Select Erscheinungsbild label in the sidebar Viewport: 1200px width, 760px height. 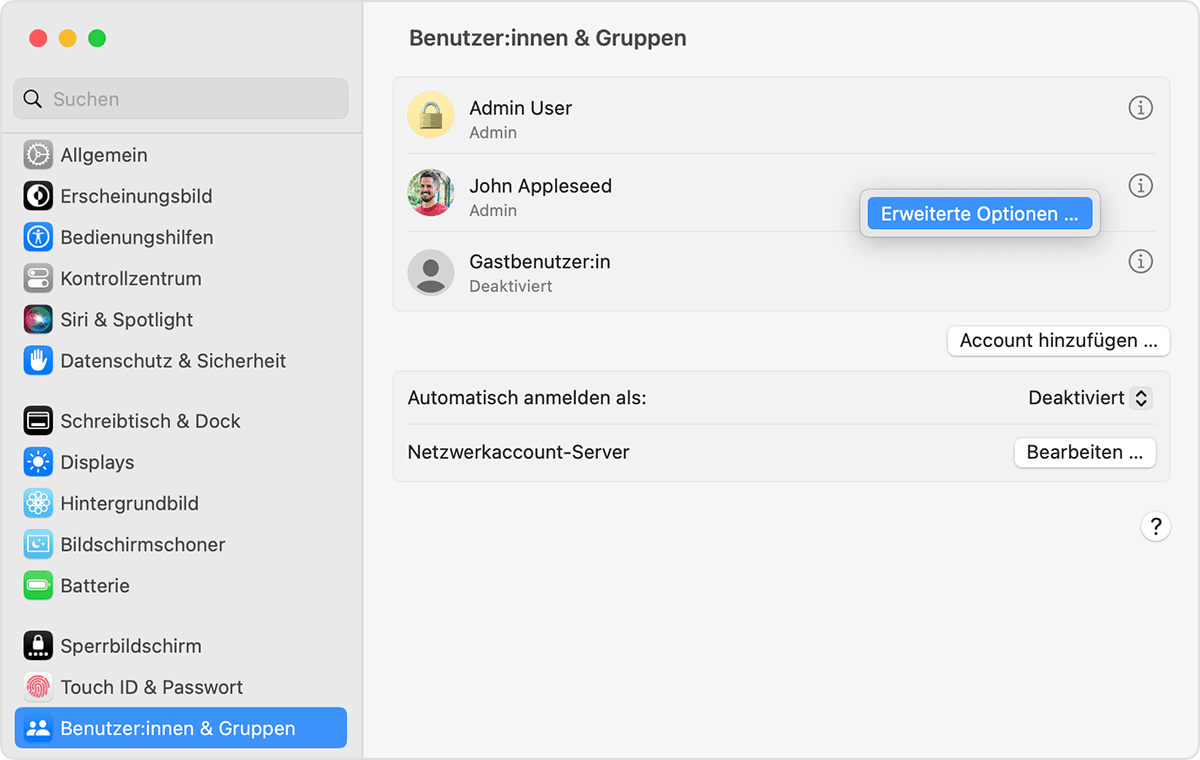136,196
